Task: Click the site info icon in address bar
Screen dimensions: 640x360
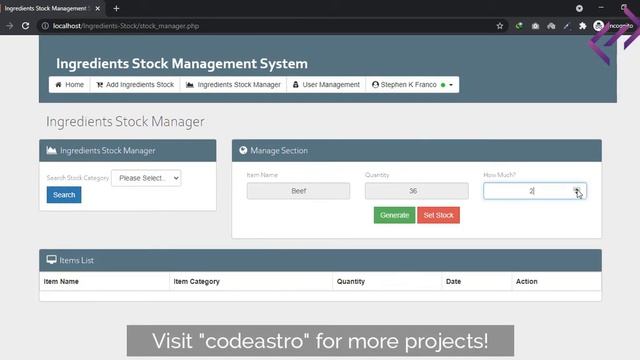Action: (x=45, y=26)
